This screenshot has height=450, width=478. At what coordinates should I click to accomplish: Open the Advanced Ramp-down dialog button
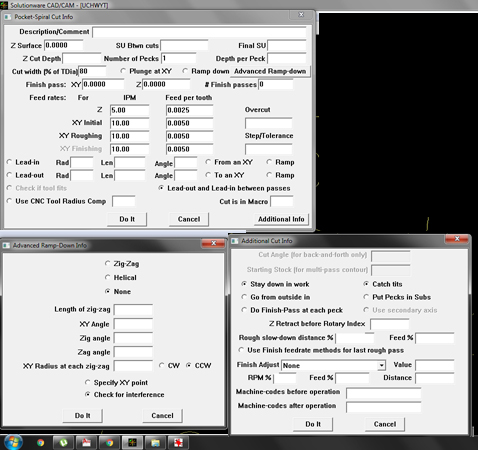click(270, 71)
